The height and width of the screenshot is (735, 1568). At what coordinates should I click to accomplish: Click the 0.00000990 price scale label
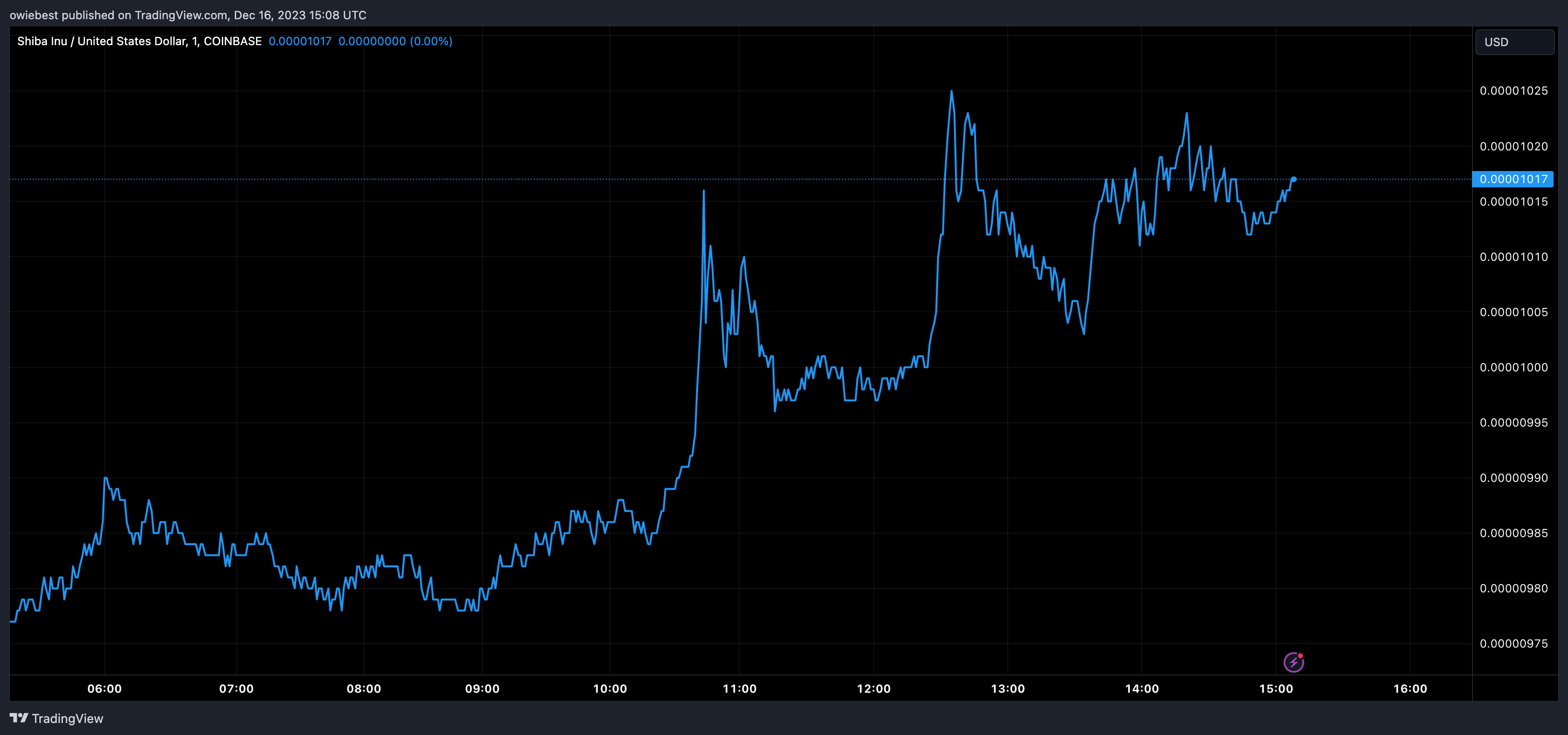click(1513, 478)
